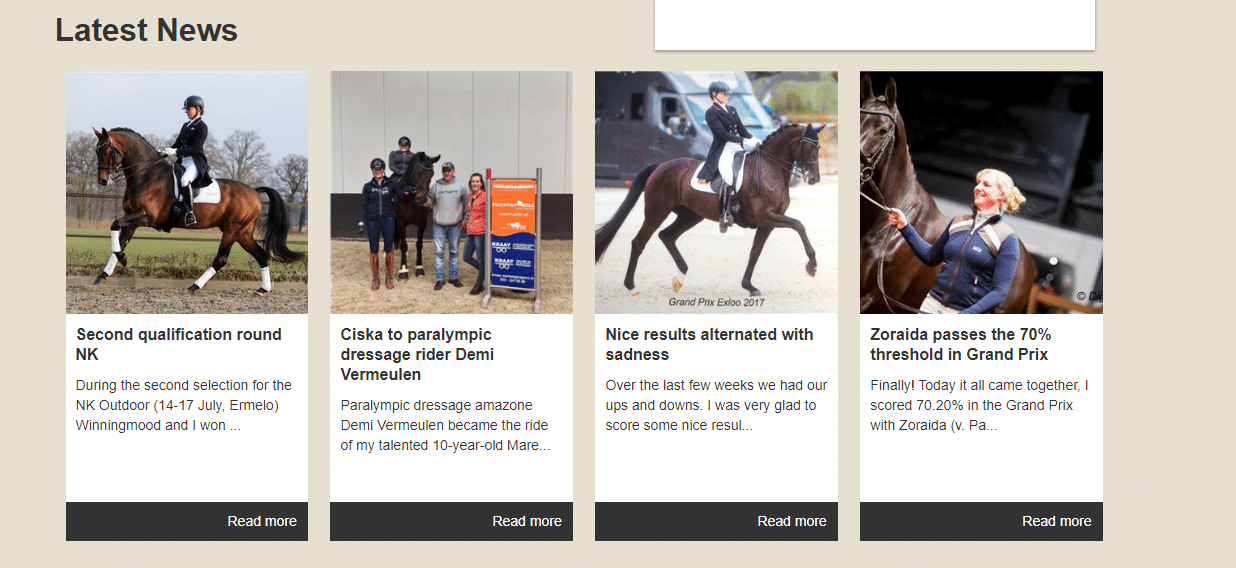
Task: Open Zoraida passes the 70% threshold headline
Action: [960, 344]
